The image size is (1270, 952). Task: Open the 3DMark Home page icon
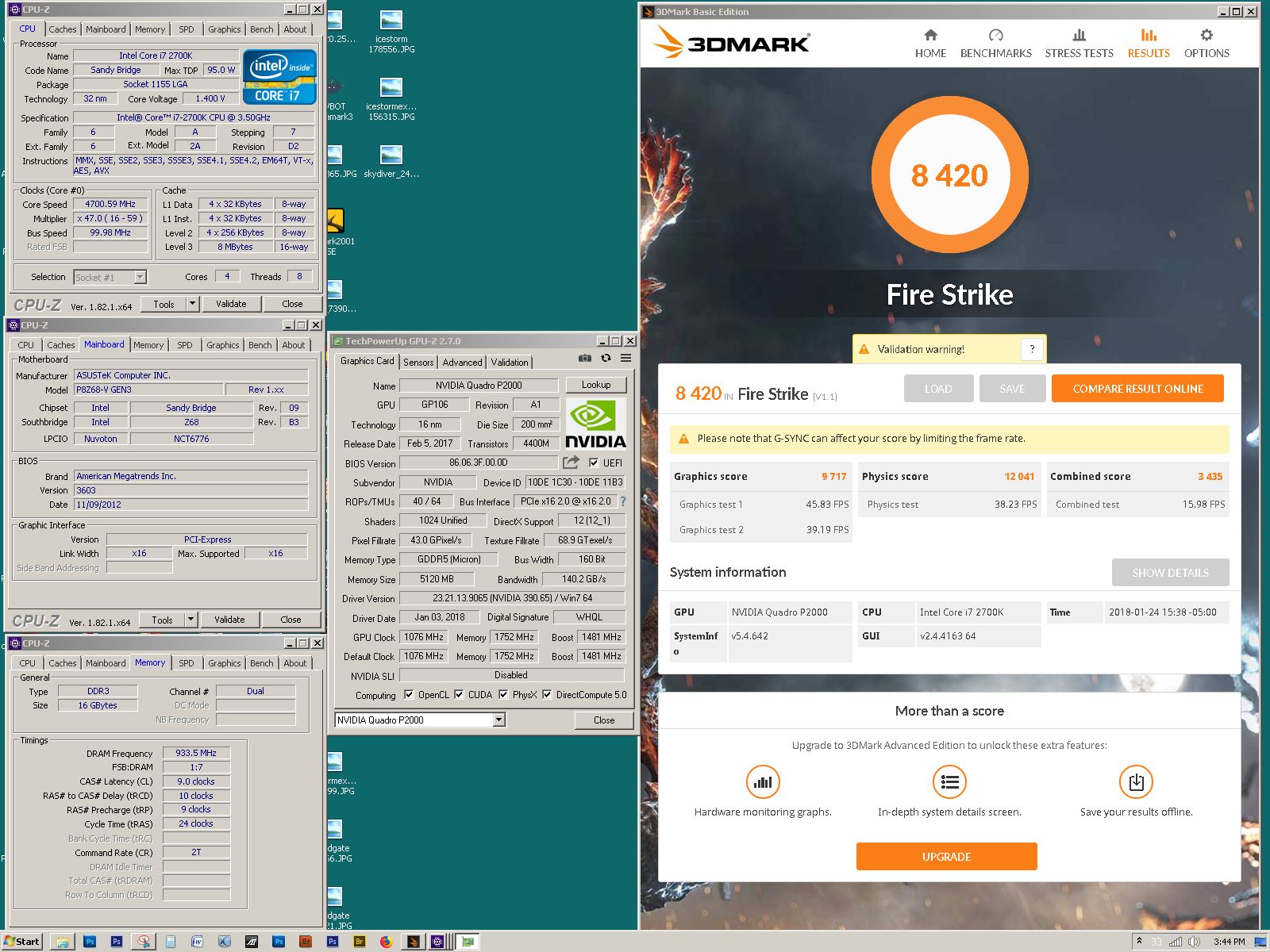pyautogui.click(x=930, y=35)
